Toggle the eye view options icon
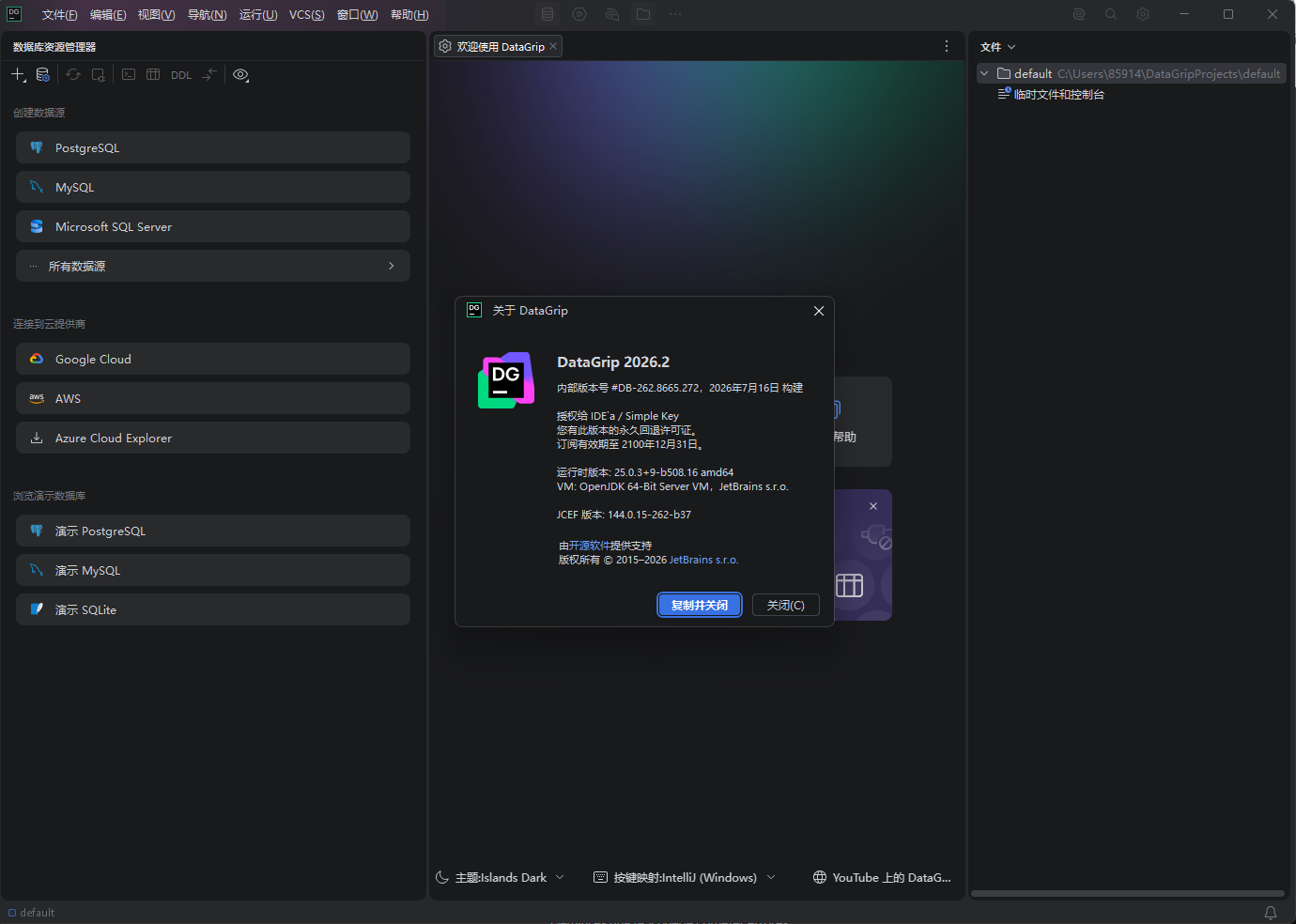Image resolution: width=1296 pixels, height=924 pixels. [240, 75]
